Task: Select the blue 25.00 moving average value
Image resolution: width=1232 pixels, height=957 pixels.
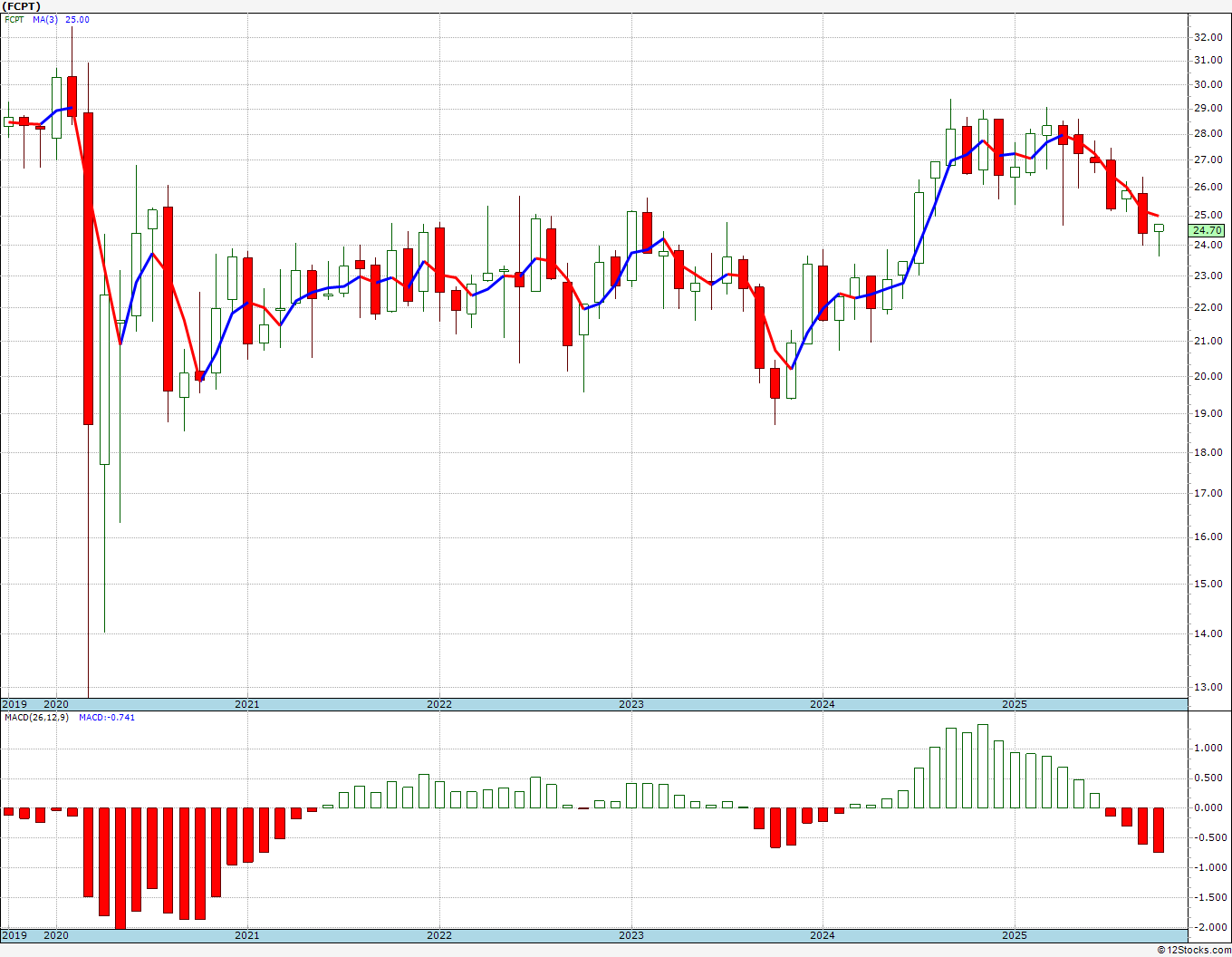Action: pos(77,20)
